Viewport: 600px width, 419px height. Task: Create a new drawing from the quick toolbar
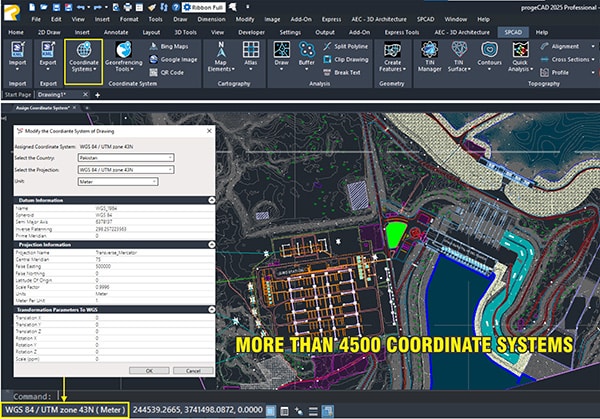coord(33,7)
